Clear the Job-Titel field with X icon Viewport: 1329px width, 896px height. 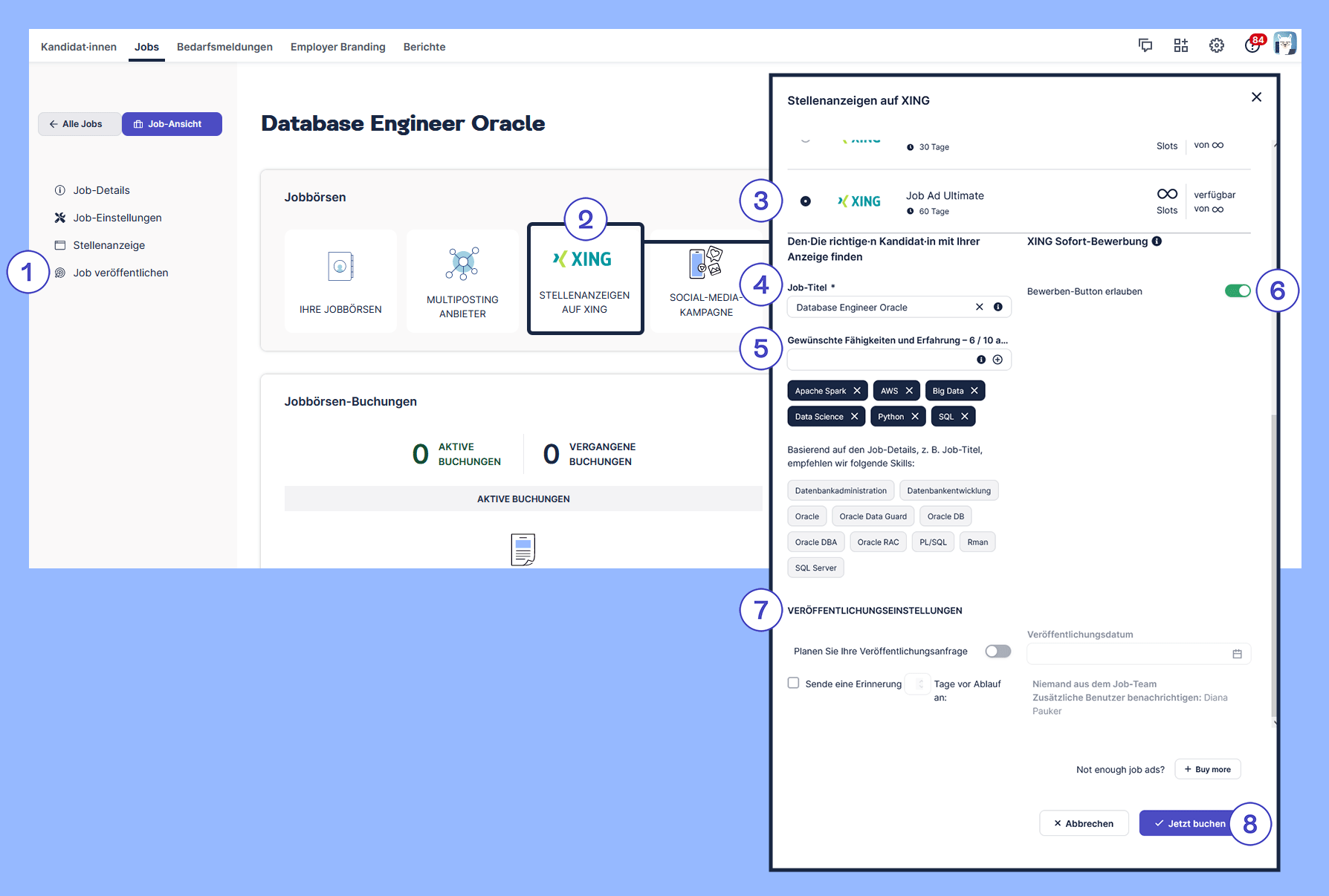(980, 307)
